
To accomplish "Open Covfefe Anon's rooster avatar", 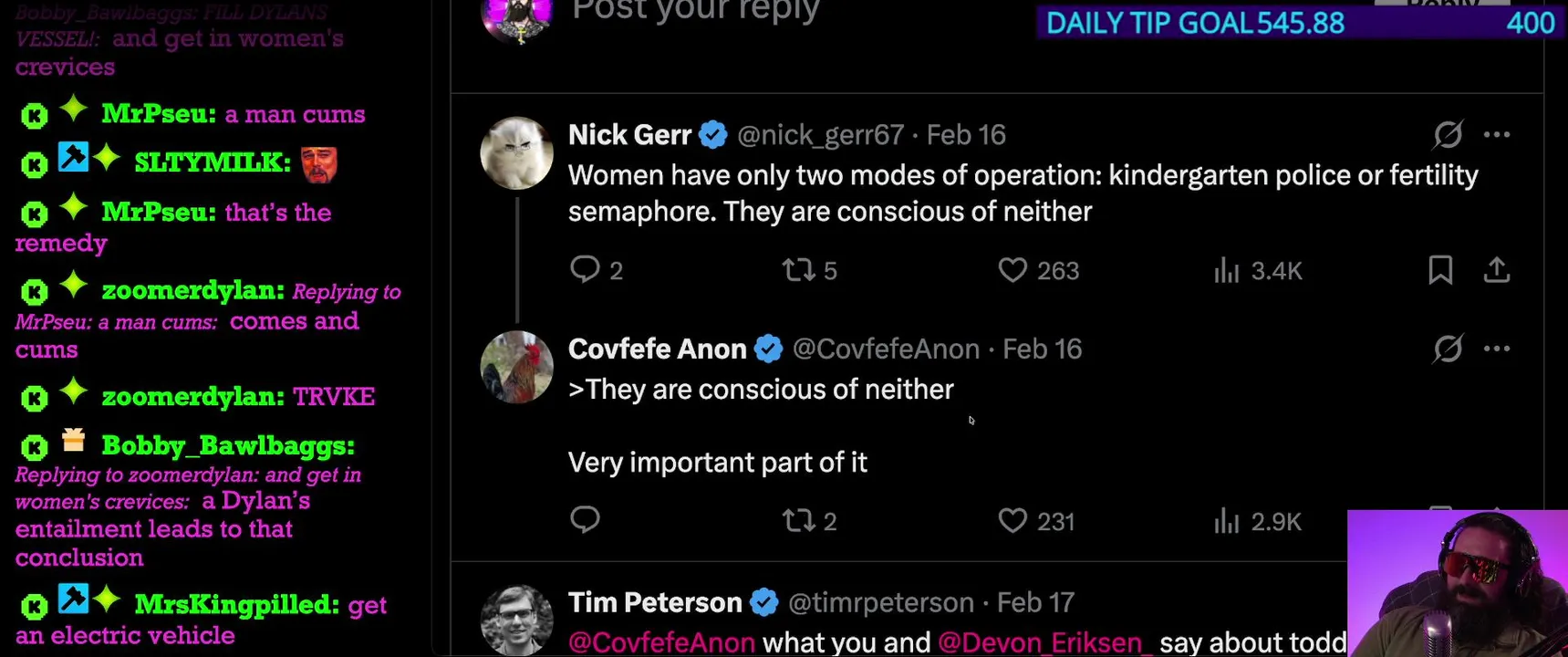I will (x=516, y=367).
